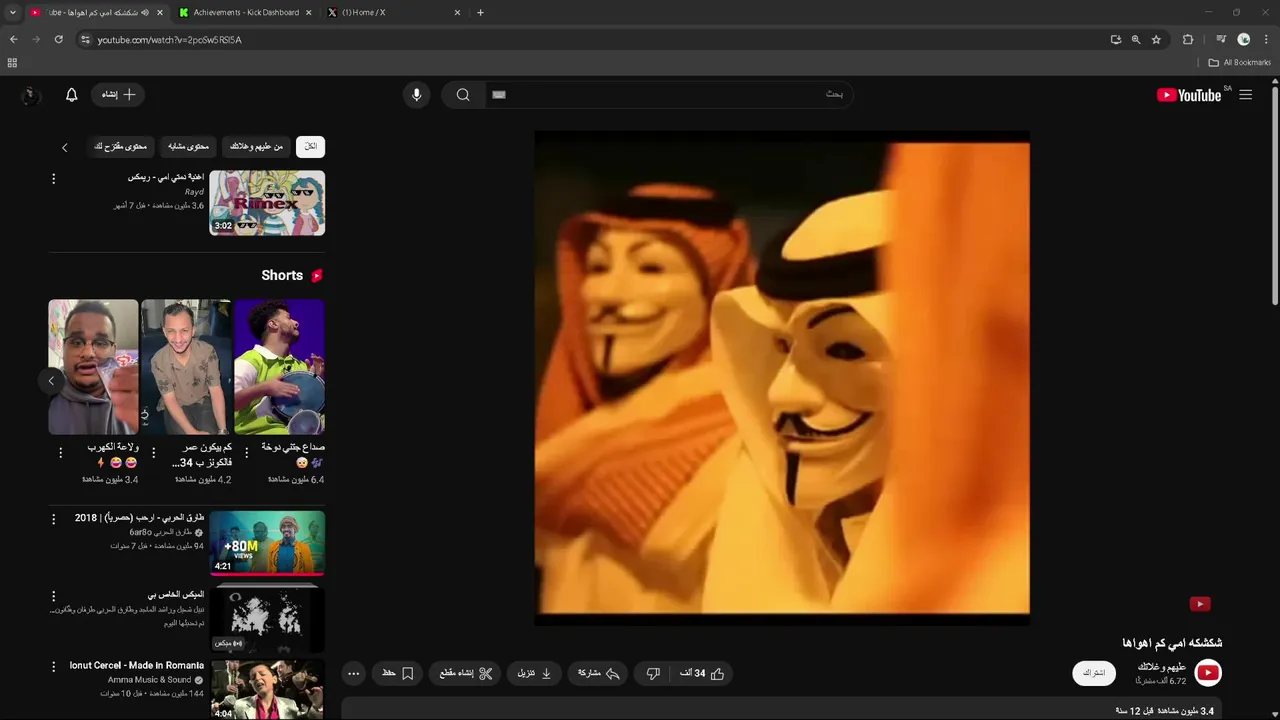Open the Short كم بيكون صر فالكونز

click(x=186, y=367)
